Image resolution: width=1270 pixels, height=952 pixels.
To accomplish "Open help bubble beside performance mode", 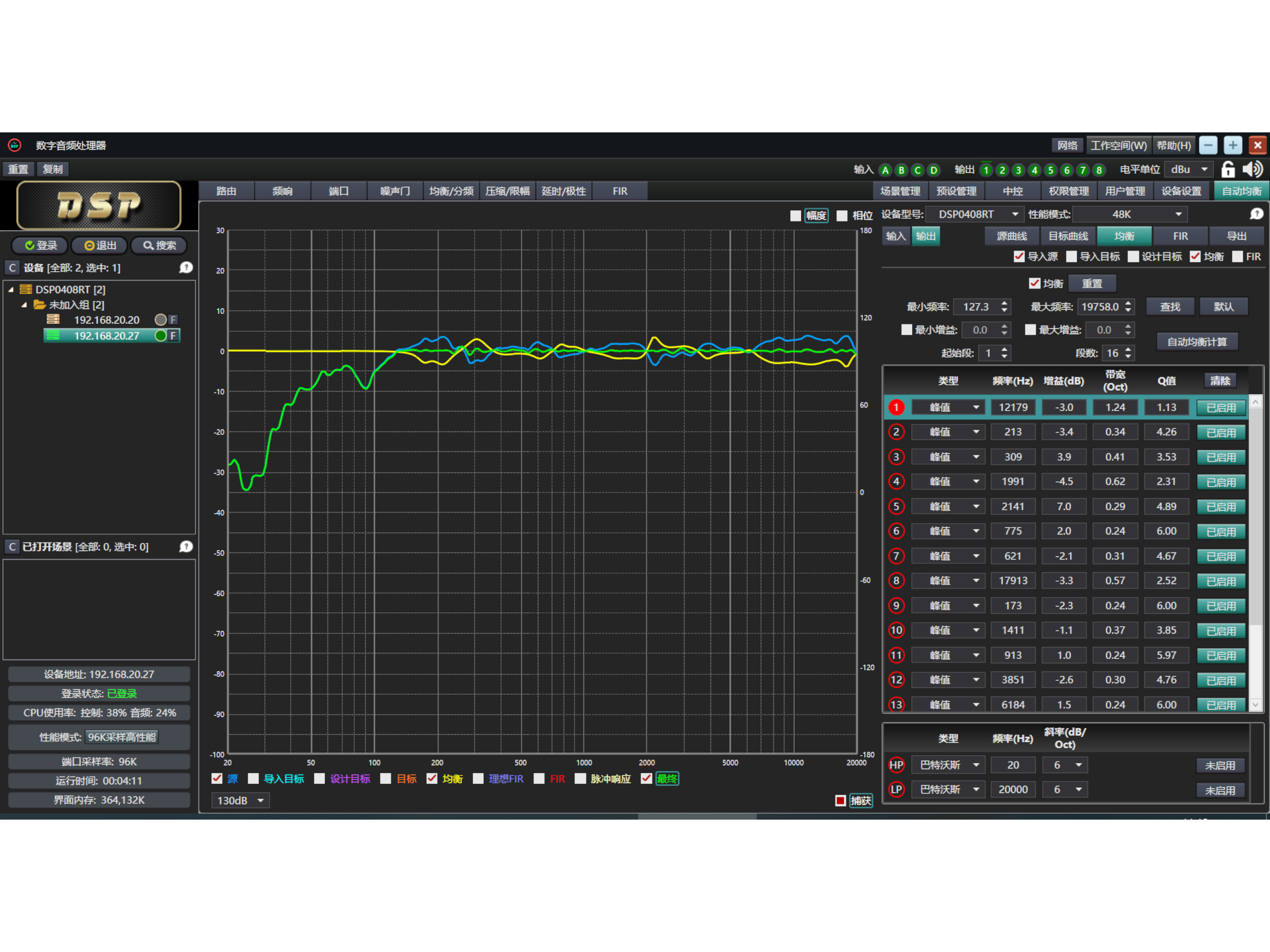I will [1256, 214].
